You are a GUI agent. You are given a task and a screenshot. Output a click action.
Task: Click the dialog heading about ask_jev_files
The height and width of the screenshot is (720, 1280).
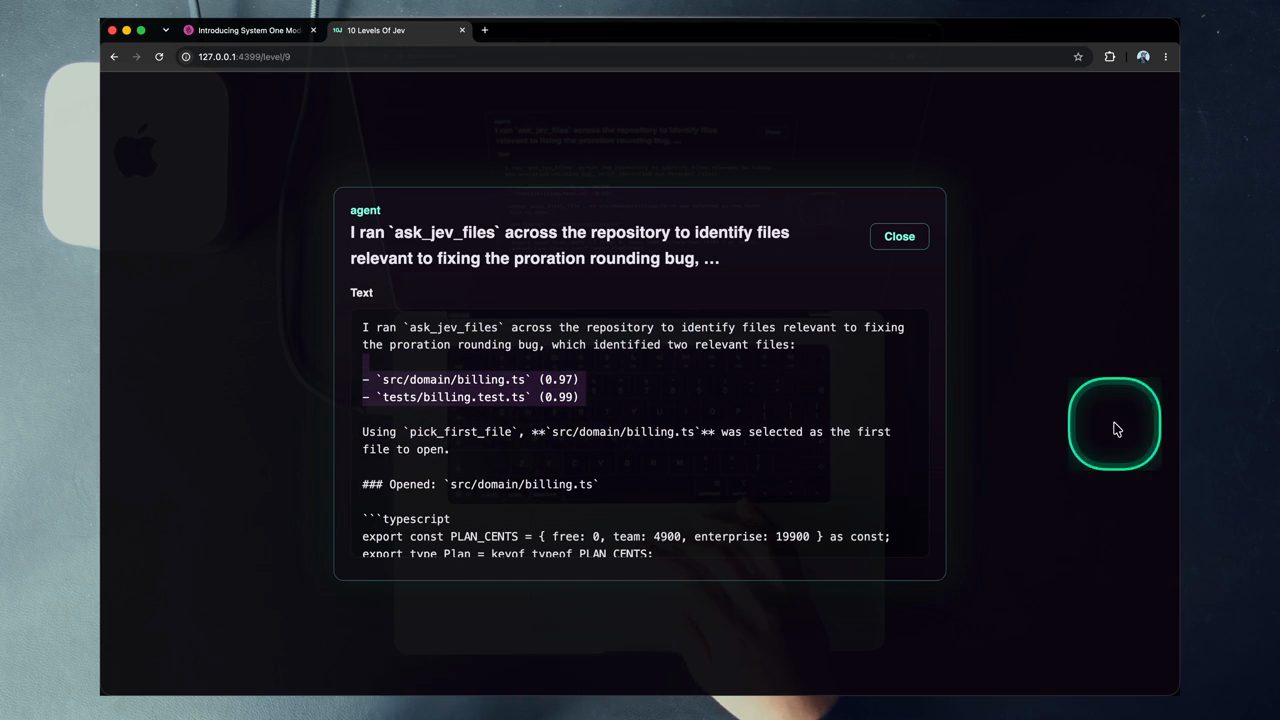tap(570, 245)
